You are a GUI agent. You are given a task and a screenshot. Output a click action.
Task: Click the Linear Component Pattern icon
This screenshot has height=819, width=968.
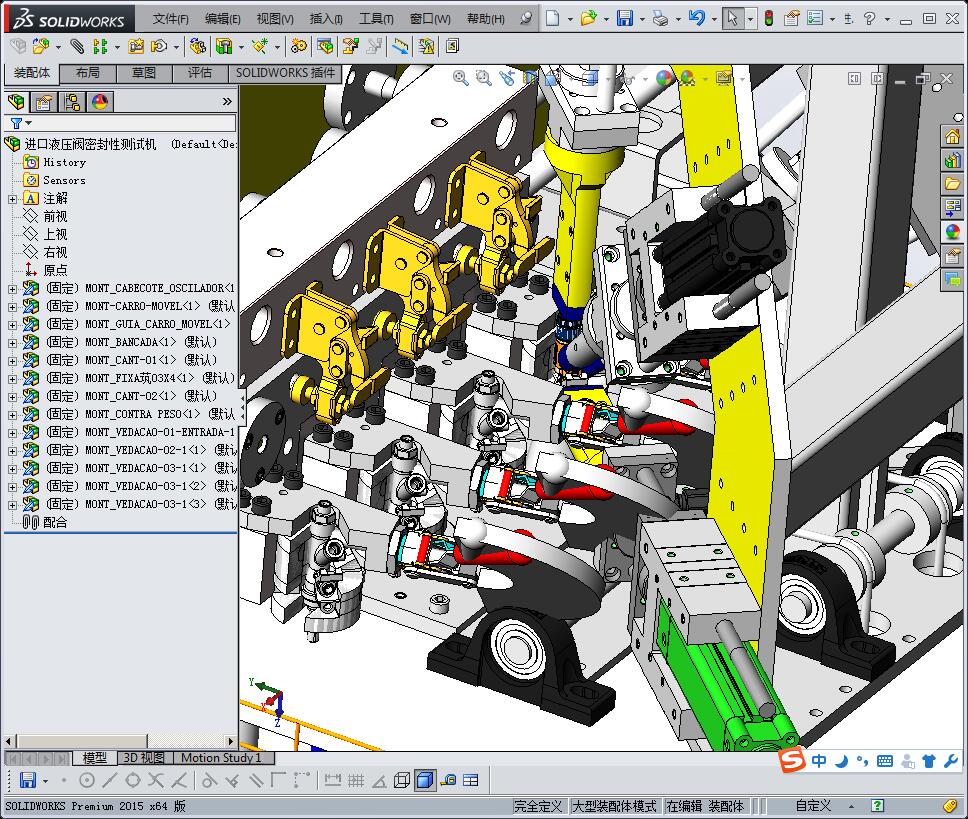[99, 46]
